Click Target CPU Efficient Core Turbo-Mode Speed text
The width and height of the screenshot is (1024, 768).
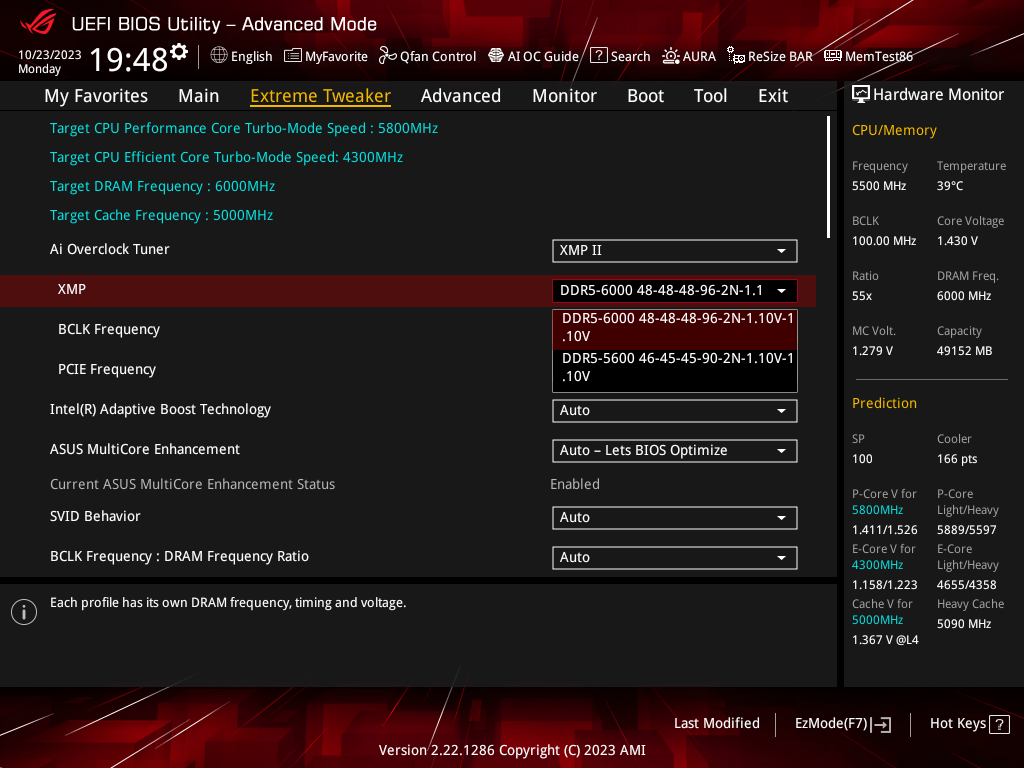[227, 157]
